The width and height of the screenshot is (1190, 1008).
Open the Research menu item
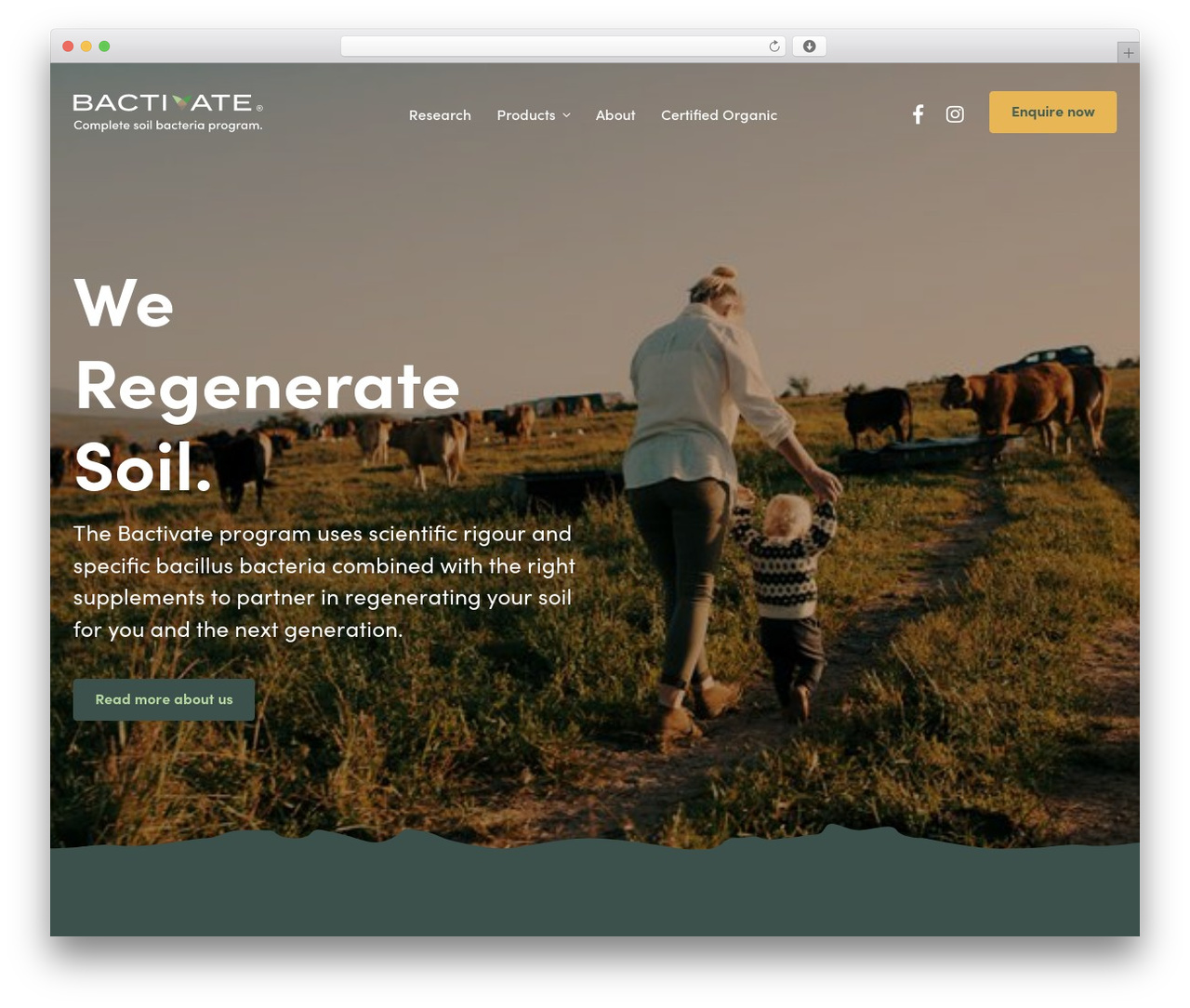(440, 115)
